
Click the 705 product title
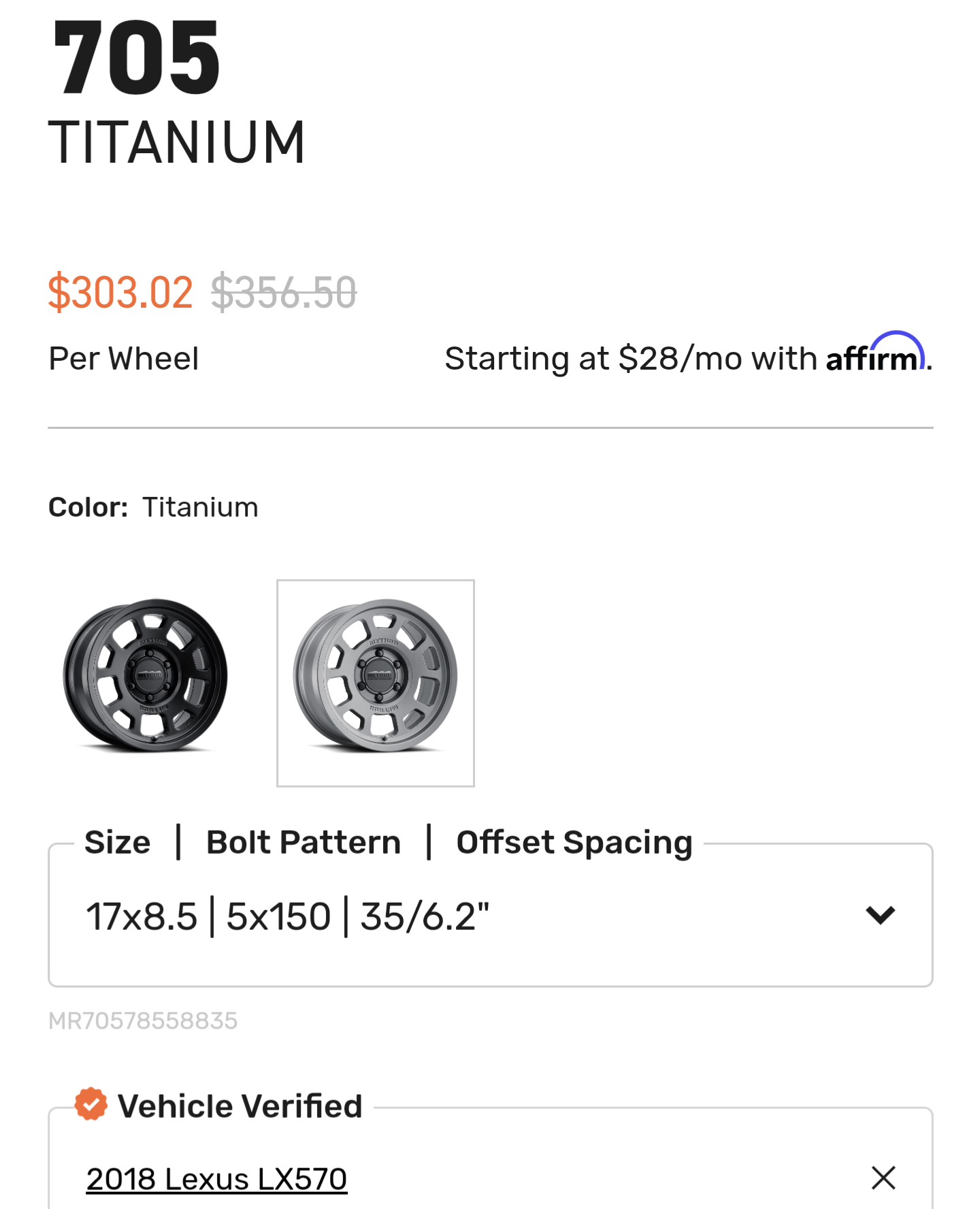tap(137, 57)
